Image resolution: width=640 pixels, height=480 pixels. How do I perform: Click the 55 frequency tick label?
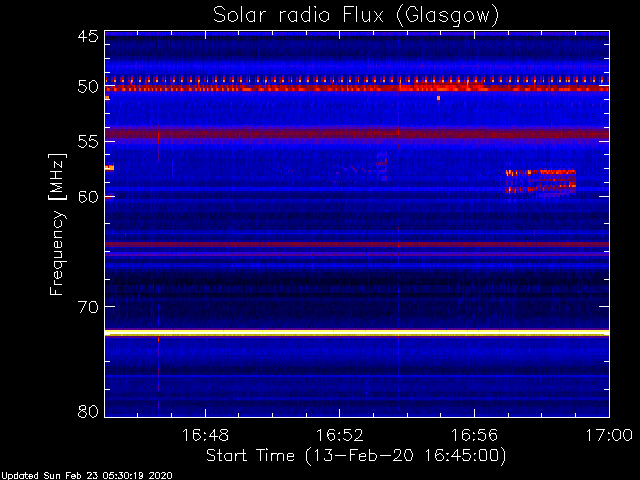coord(88,142)
